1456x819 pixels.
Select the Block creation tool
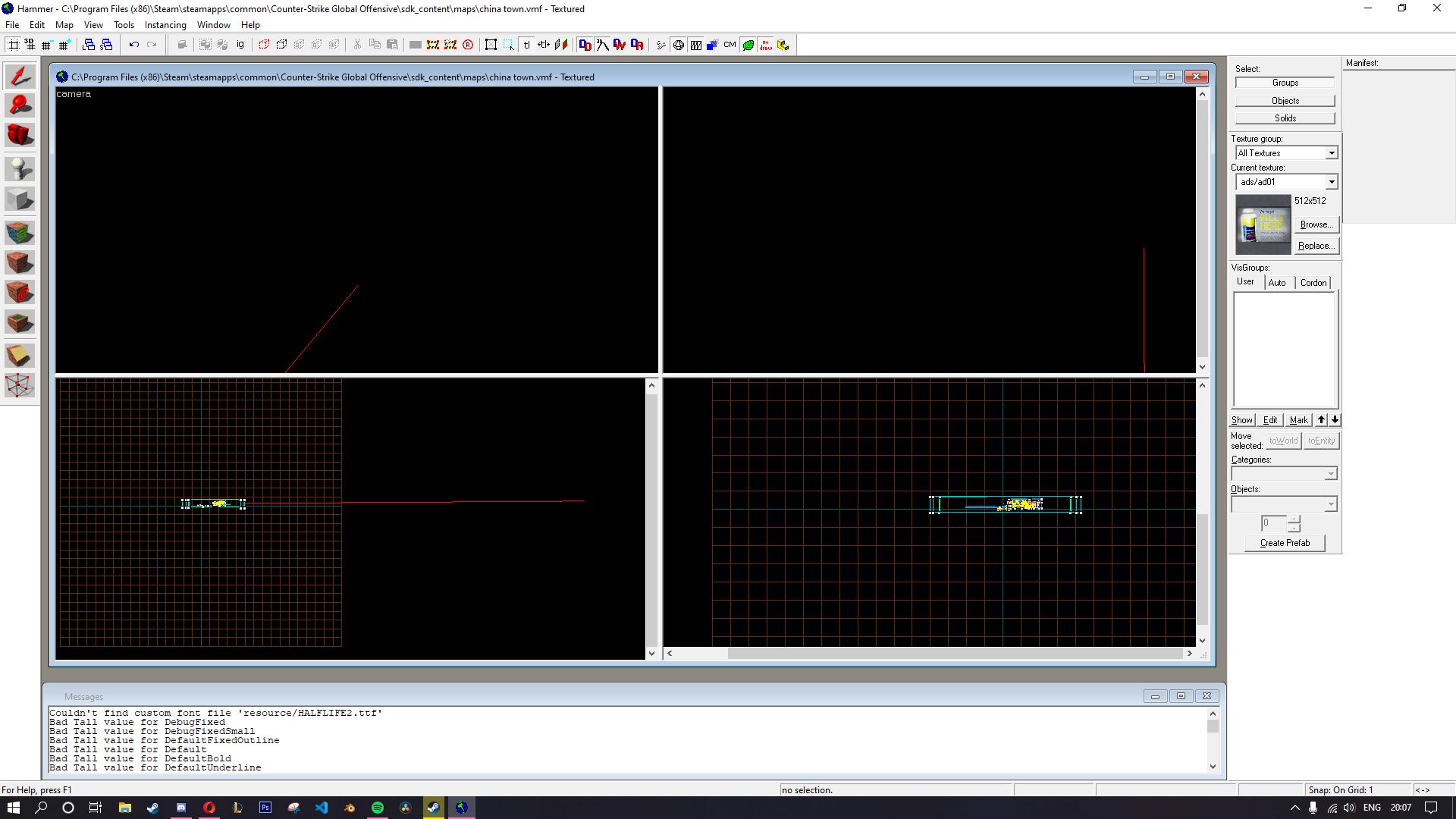point(20,199)
